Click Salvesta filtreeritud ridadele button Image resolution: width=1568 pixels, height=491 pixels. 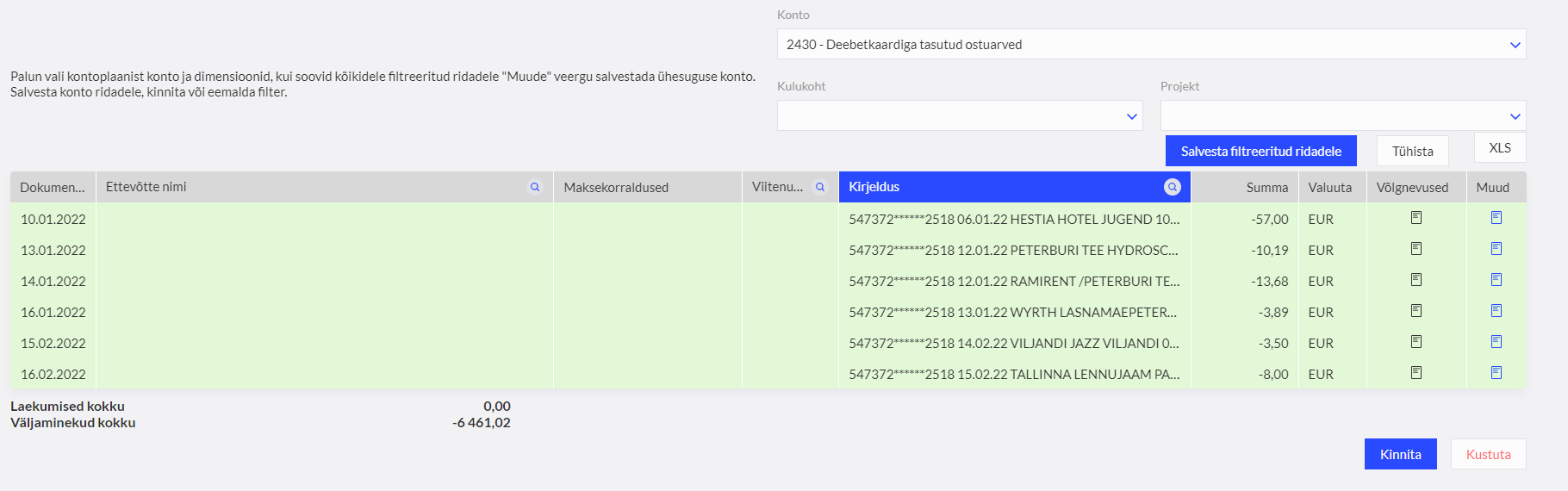point(1260,151)
